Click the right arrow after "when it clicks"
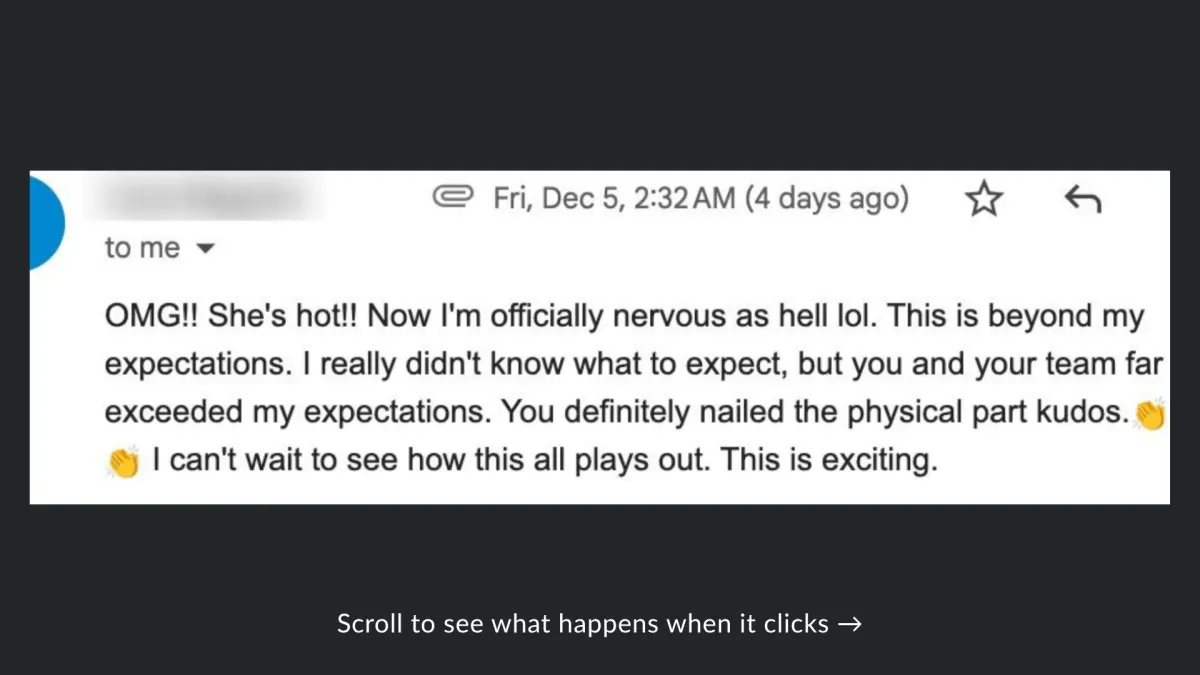 point(849,625)
